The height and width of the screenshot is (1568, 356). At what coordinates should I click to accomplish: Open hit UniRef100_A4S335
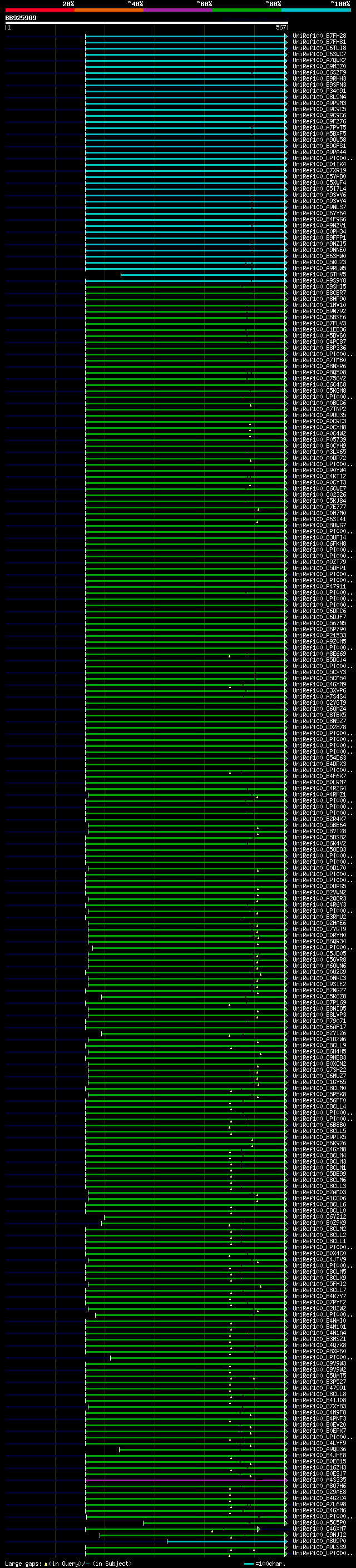click(319, 1480)
